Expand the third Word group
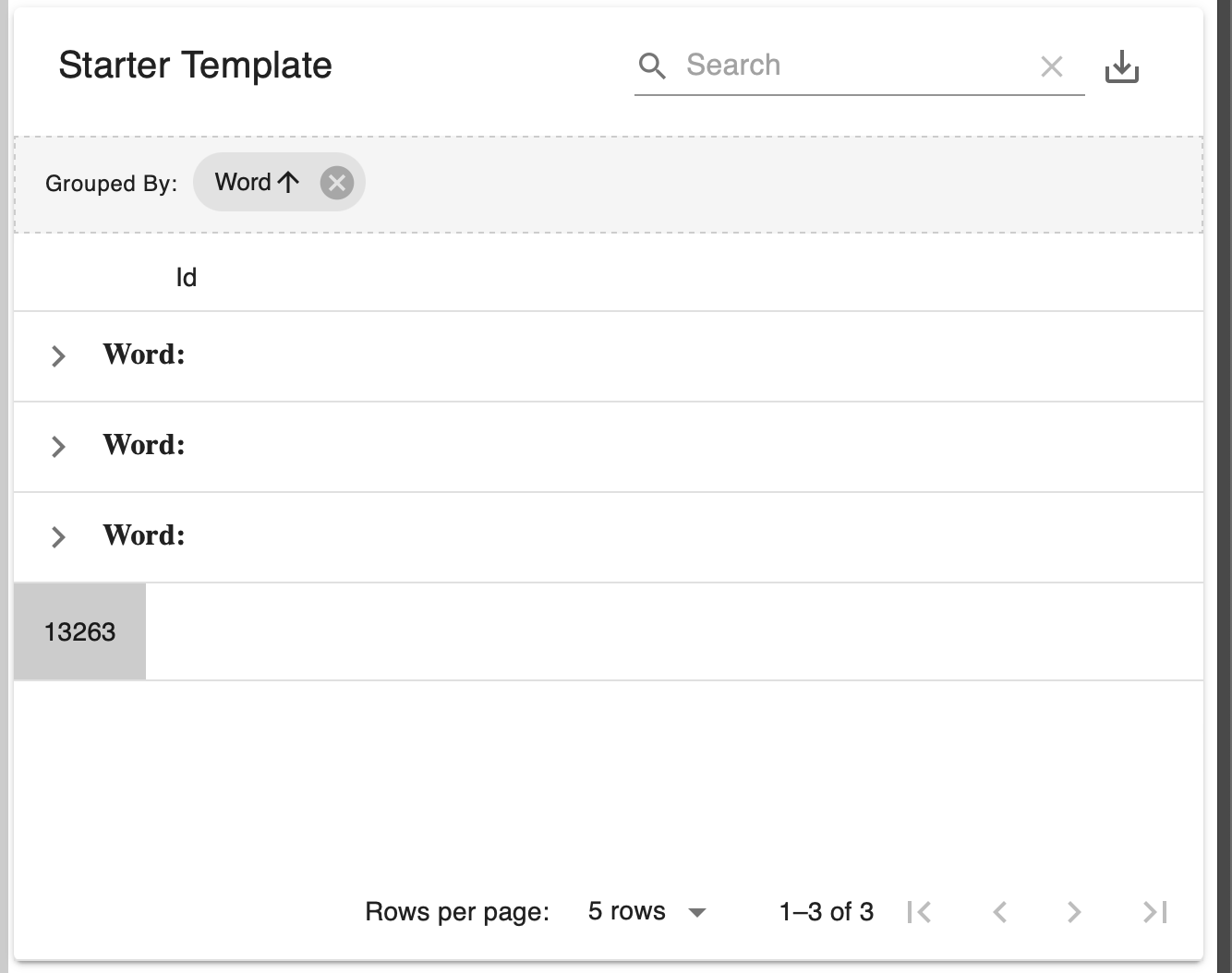Viewport: 1232px width, 973px height. pos(58,536)
